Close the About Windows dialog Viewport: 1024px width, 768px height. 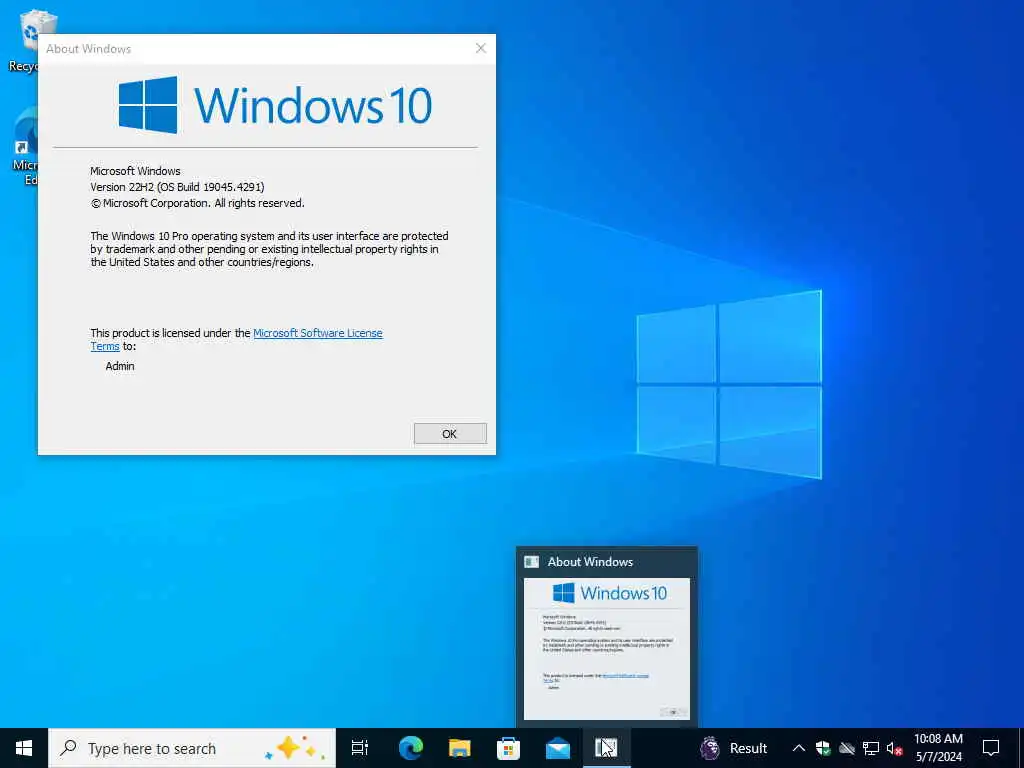481,48
